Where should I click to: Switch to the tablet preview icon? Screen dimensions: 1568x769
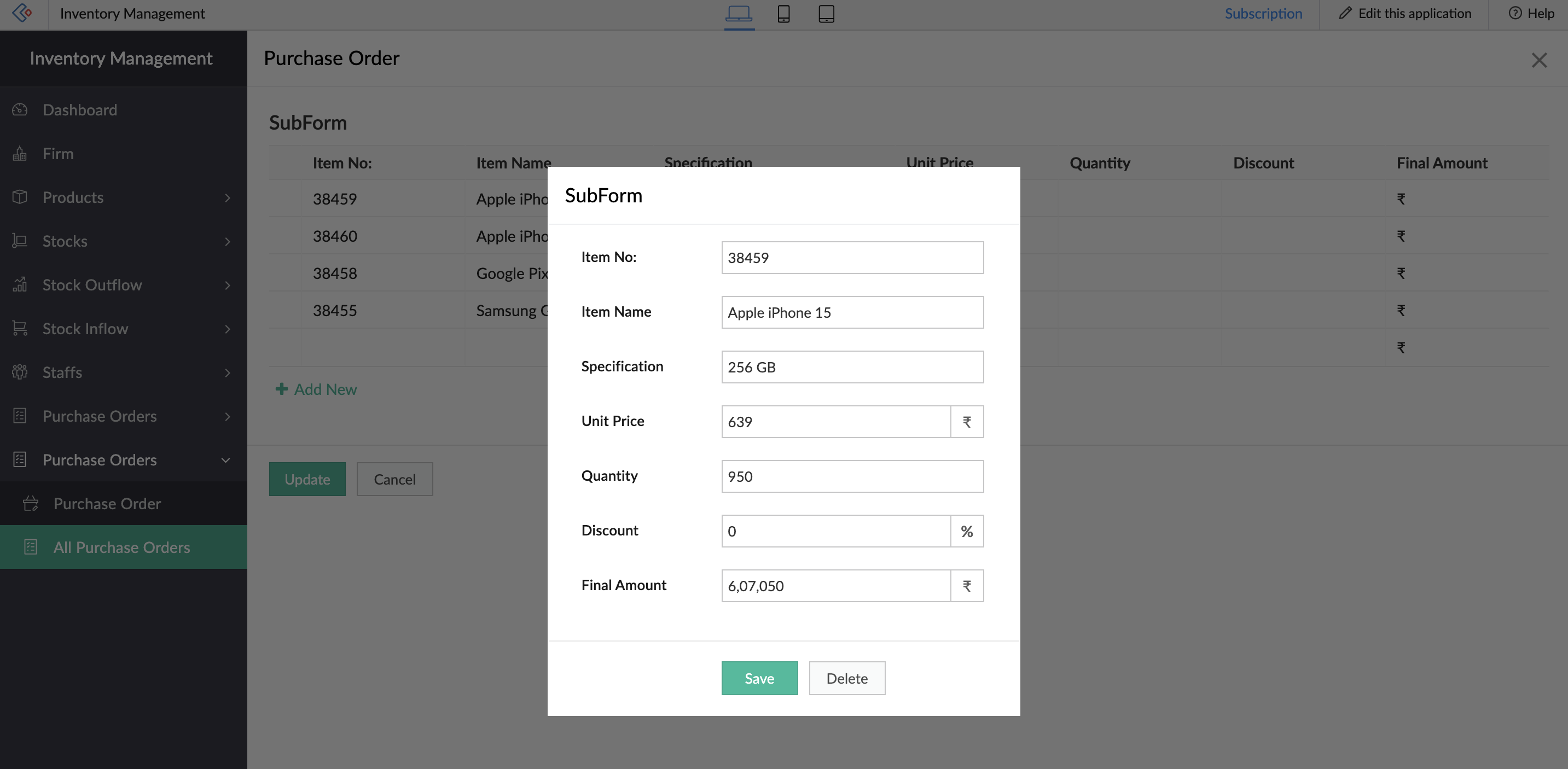pos(826,13)
